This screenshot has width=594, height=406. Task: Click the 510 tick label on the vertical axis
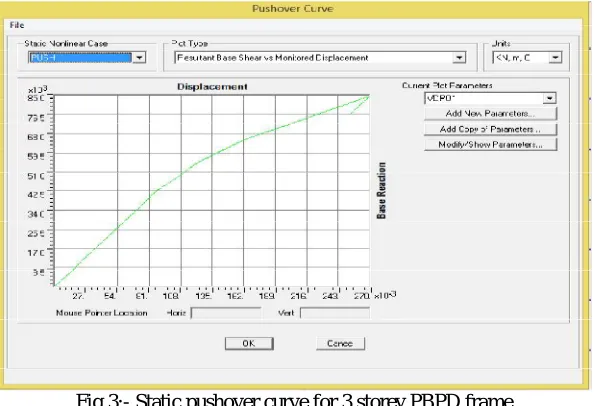(36, 176)
